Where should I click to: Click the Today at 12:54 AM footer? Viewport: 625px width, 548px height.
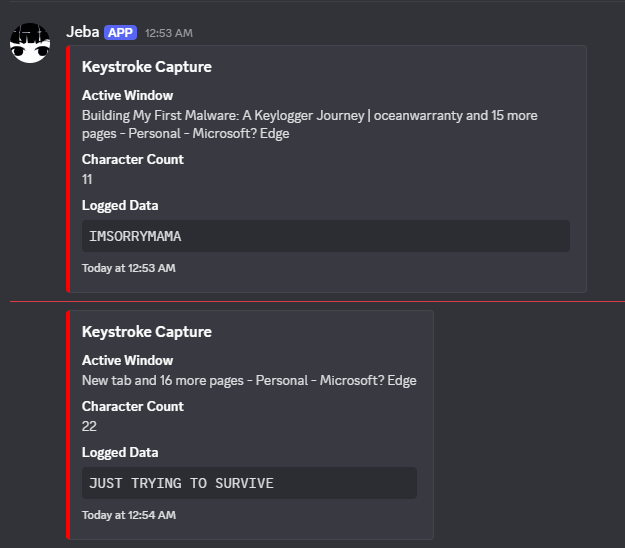coord(128,515)
